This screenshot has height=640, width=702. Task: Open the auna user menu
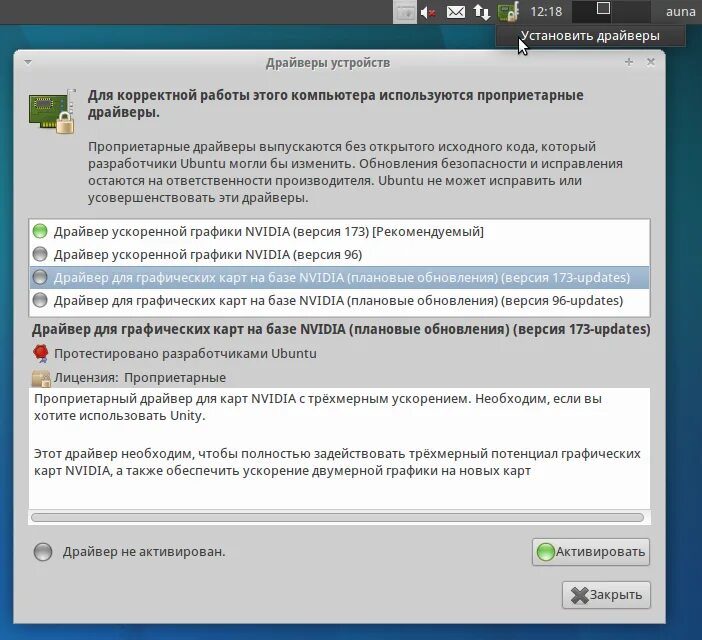[x=680, y=12]
